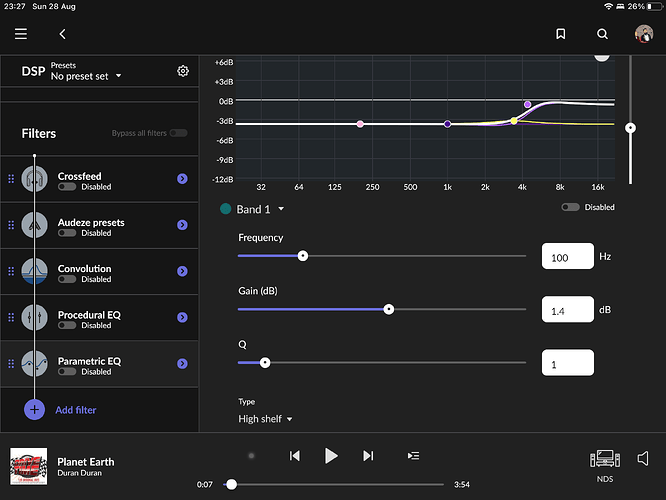Click the Frequency Hz input field

click(567, 257)
